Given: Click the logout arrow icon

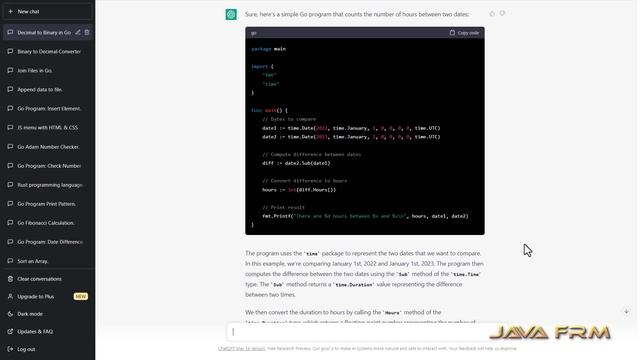Looking at the screenshot, I should [x=10, y=349].
